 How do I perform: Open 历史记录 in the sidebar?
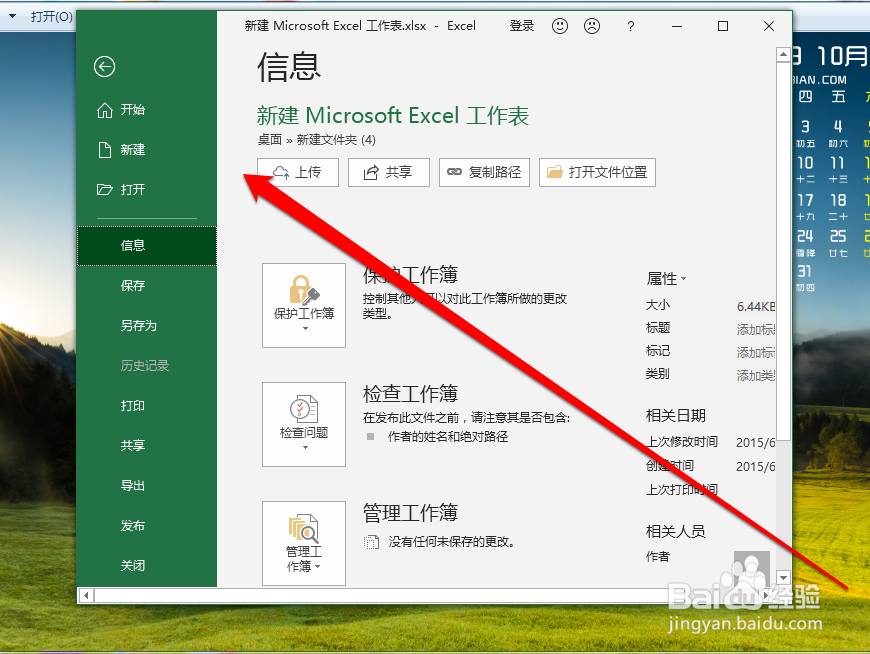(146, 366)
